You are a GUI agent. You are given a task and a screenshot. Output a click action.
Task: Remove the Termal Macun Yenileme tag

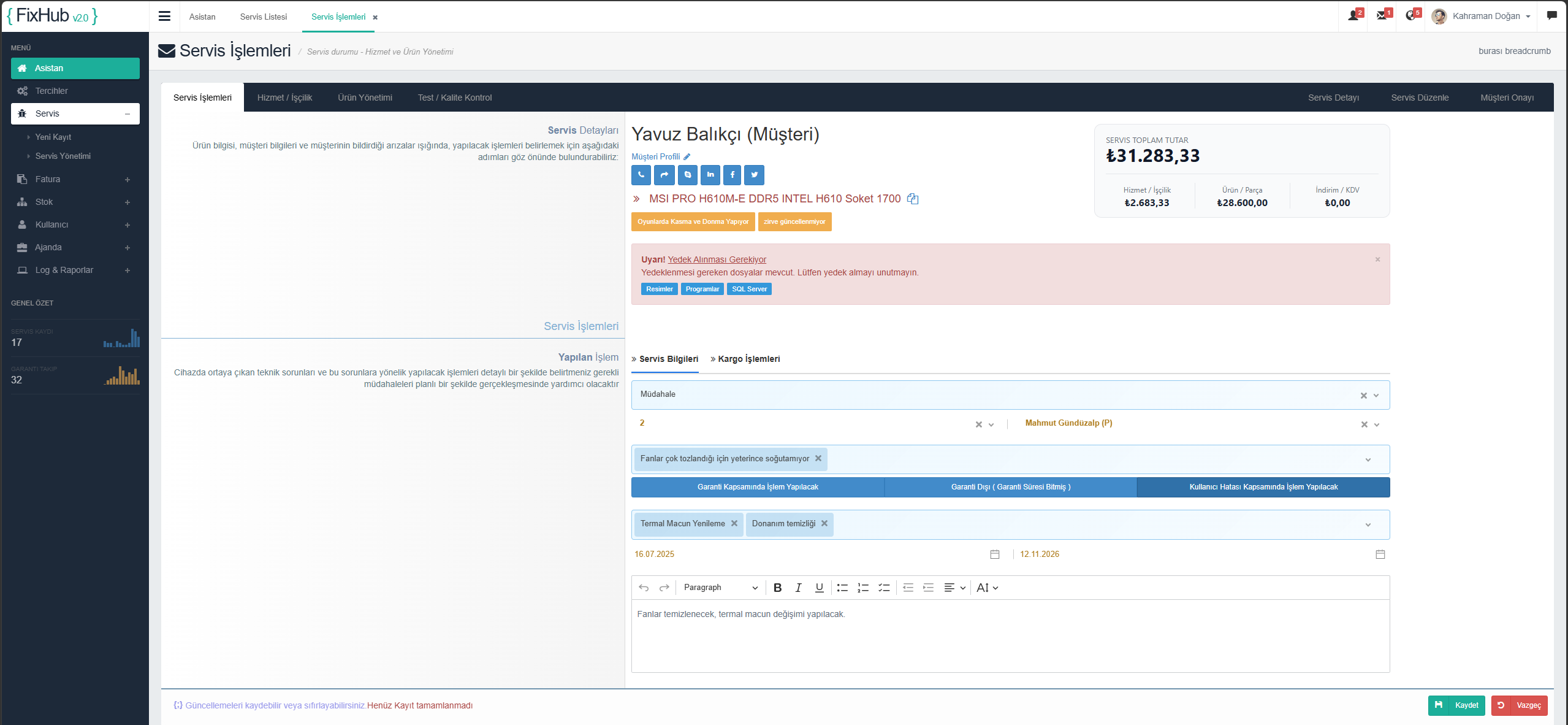coord(734,524)
